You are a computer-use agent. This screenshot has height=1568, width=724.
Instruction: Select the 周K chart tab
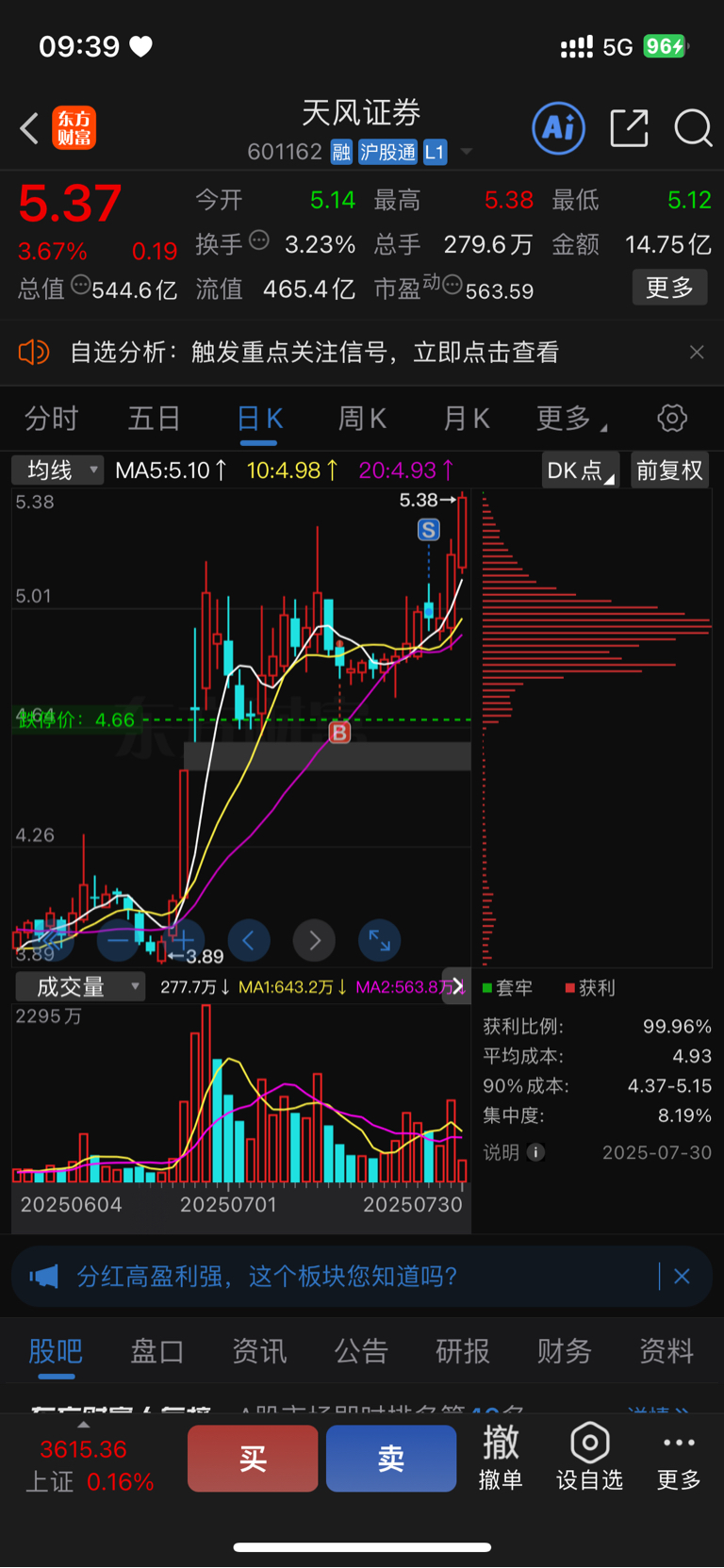click(362, 418)
